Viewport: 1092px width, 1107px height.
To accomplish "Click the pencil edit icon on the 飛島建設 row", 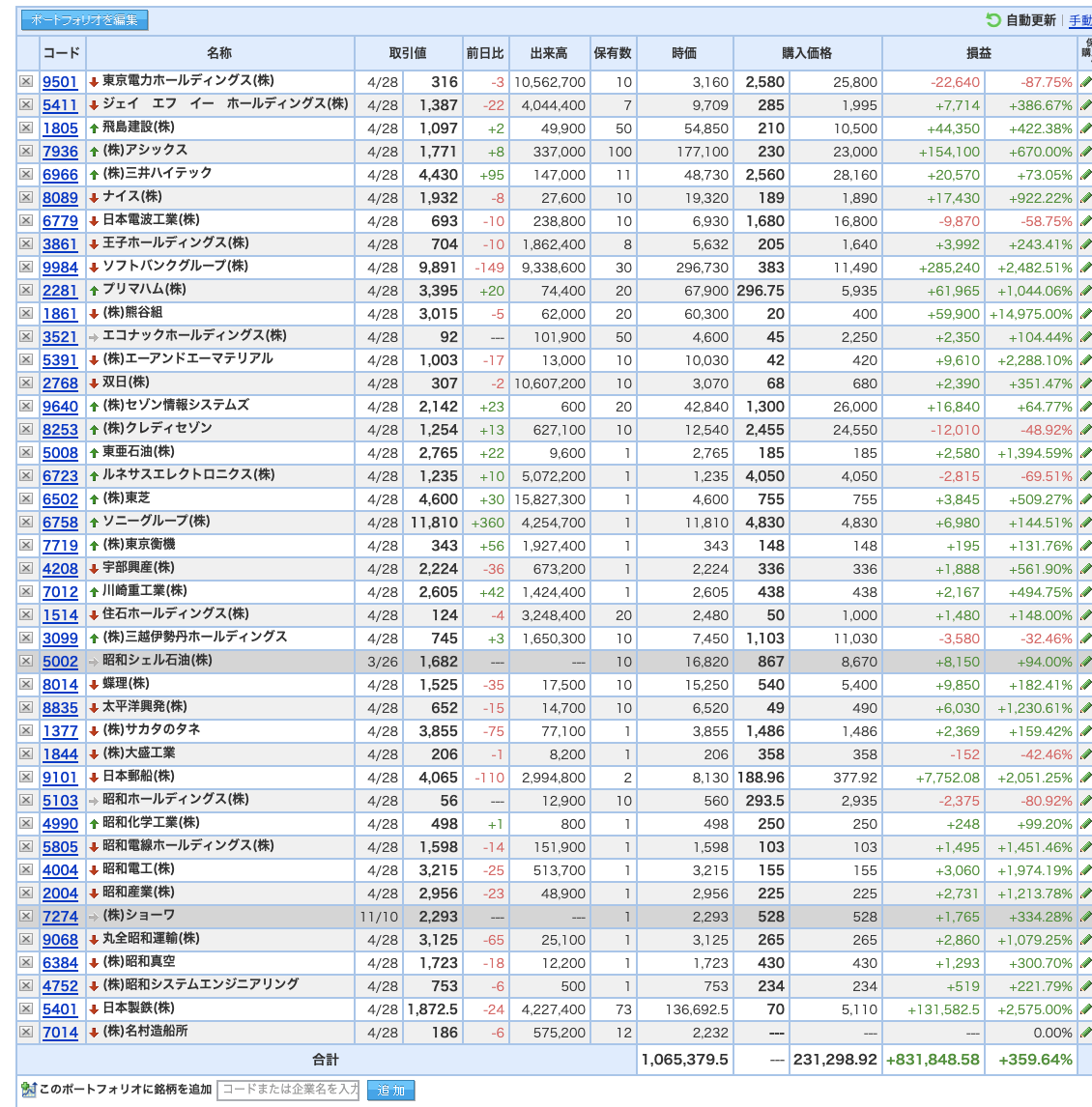I will coord(1085,128).
